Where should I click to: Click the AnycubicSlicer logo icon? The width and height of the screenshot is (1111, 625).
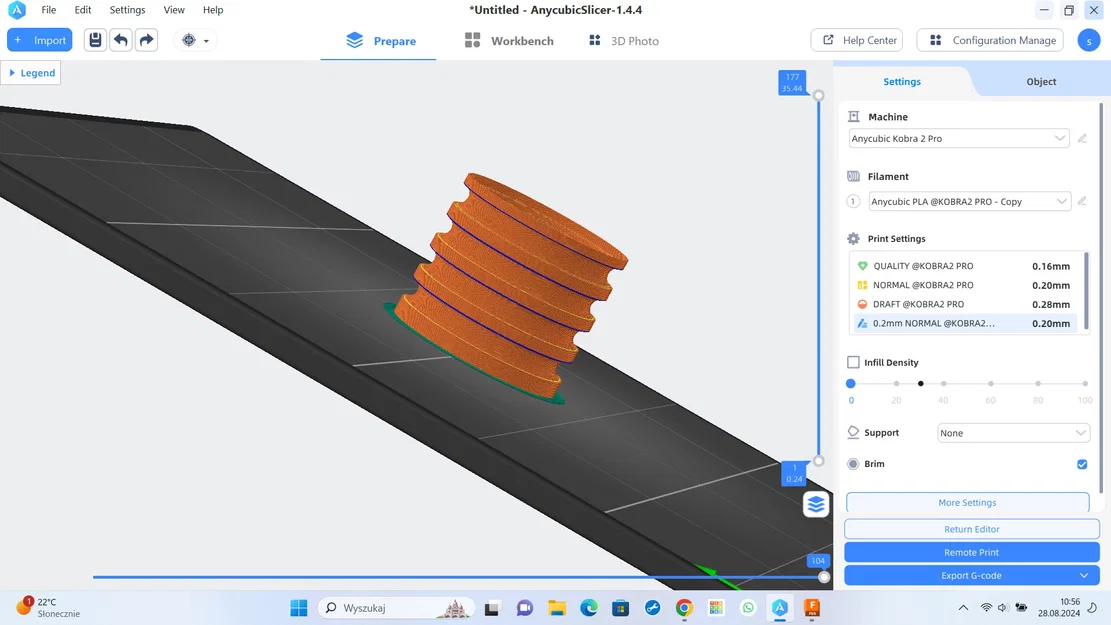point(16,10)
